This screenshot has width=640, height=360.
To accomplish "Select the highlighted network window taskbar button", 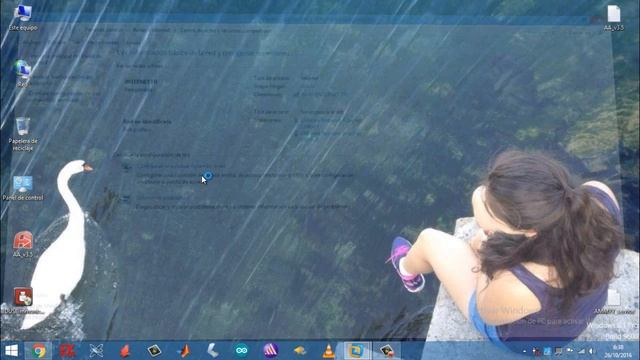I will pyautogui.click(x=357, y=351).
